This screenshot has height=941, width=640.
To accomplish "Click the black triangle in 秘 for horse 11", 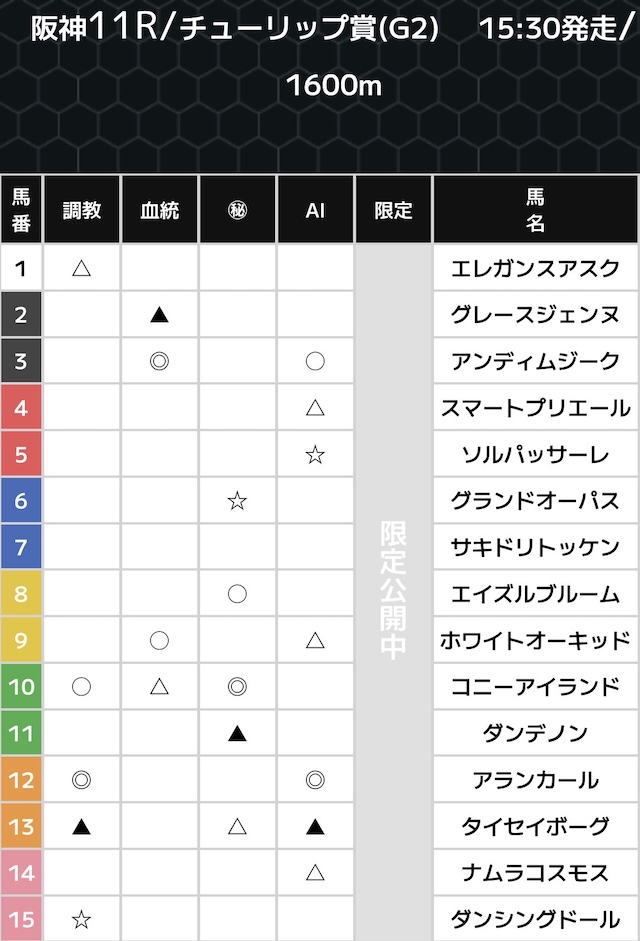I will click(x=237, y=733).
